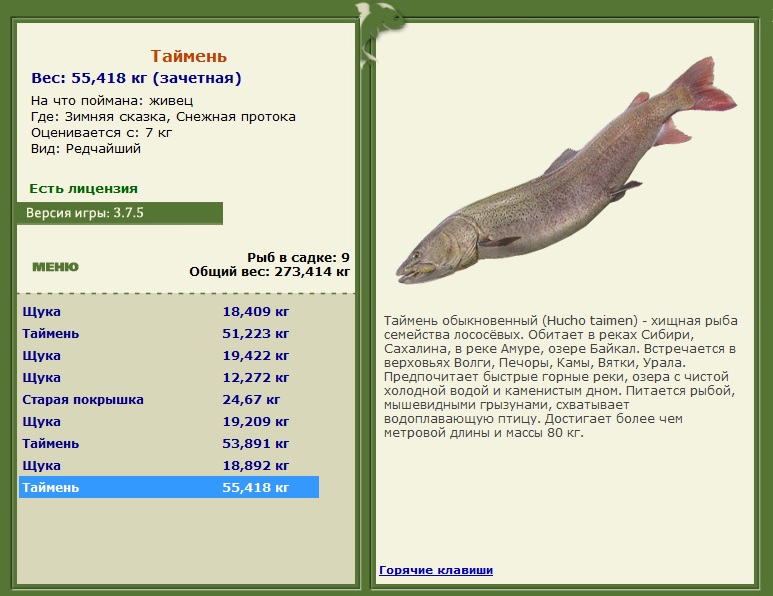Click the Вес: 55,418 кг weight line
773x596 pixels.
(x=136, y=78)
